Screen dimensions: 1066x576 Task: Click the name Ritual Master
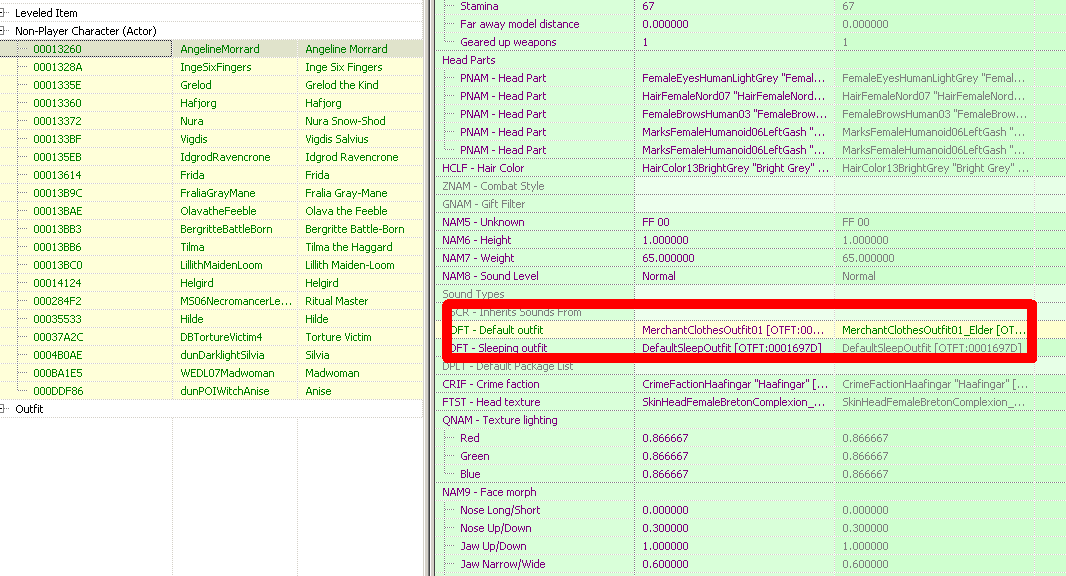(337, 301)
